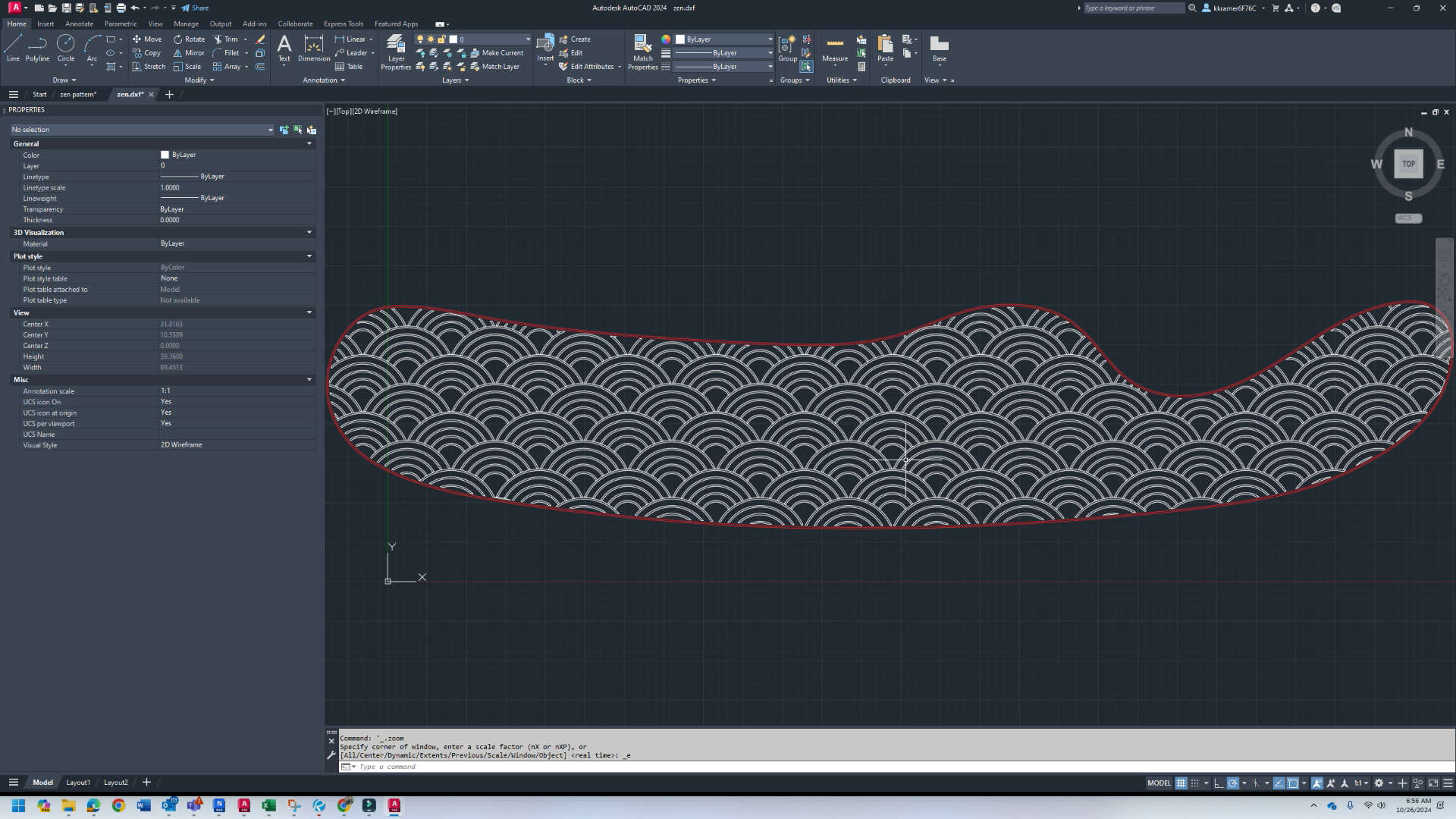Click the Share button
This screenshot has width=1456, height=819.
[195, 8]
